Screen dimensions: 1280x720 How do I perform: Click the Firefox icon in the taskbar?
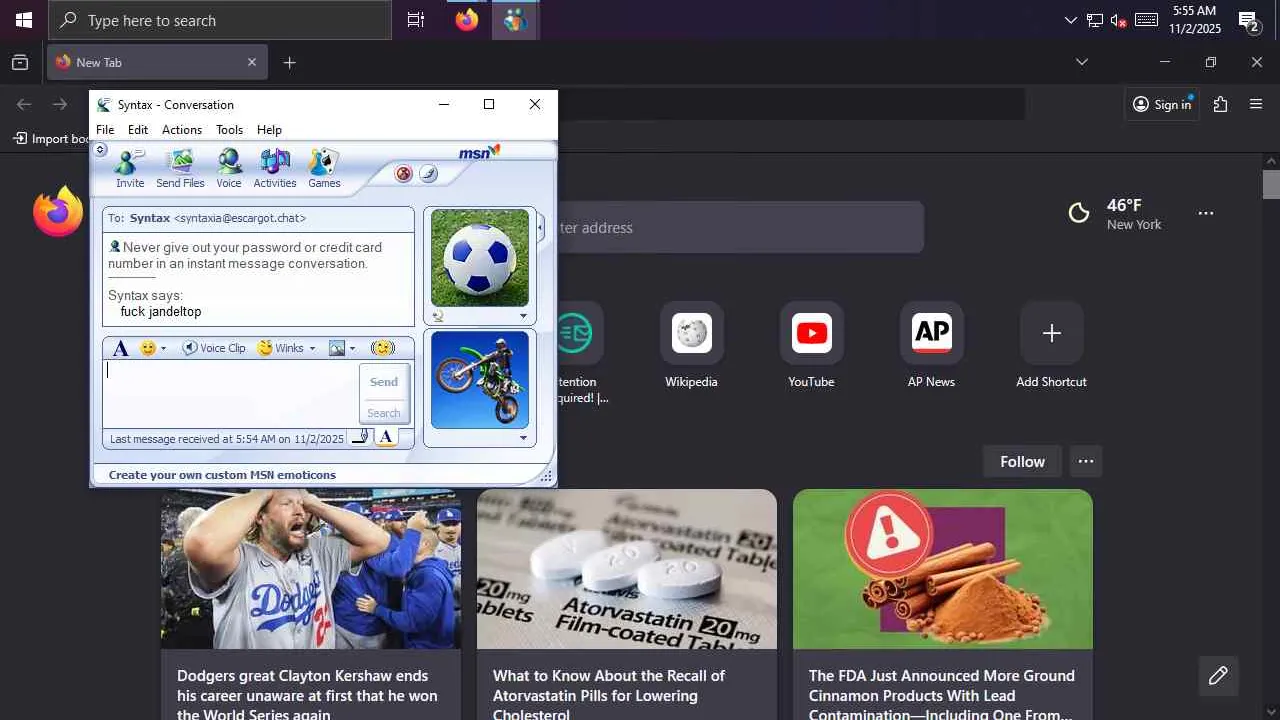pos(467,20)
